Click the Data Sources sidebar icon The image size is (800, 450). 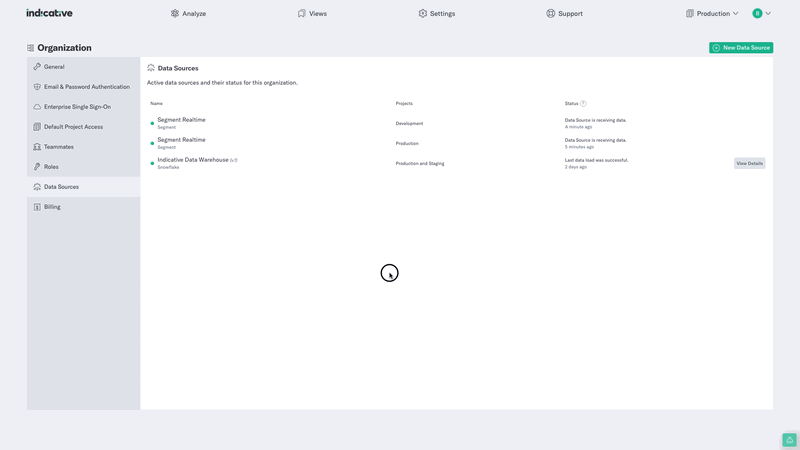[37, 187]
